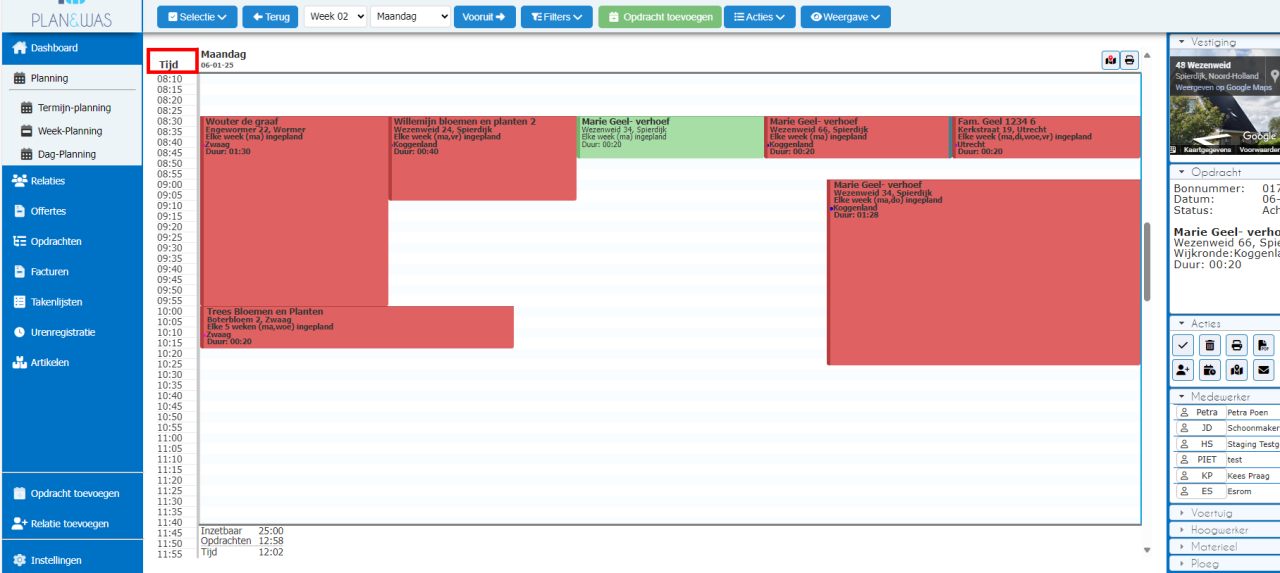Click the print icon above the day schedule
The width and height of the screenshot is (1280, 573).
coord(1129,60)
